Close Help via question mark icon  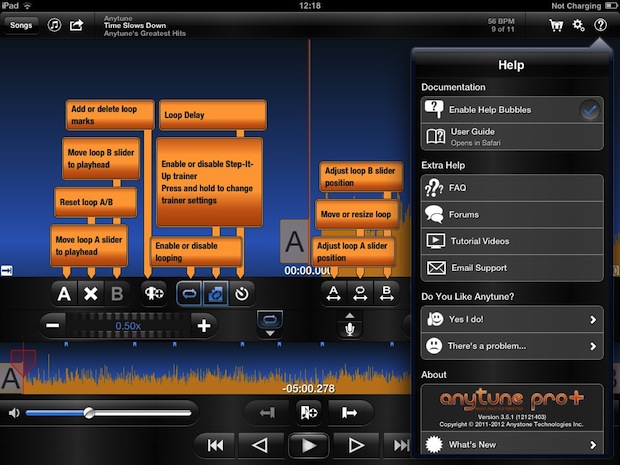[600, 25]
